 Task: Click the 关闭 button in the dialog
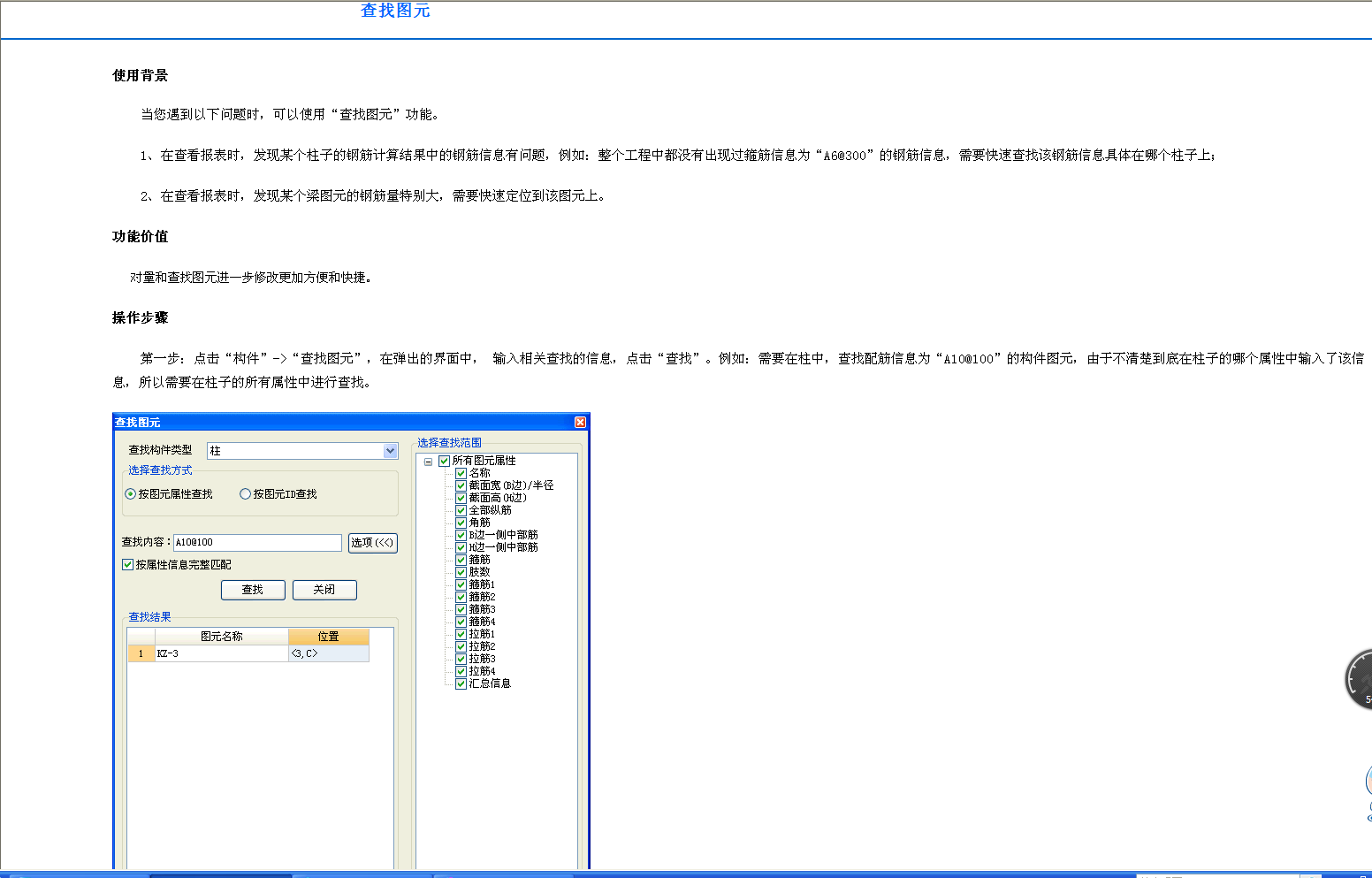click(324, 590)
